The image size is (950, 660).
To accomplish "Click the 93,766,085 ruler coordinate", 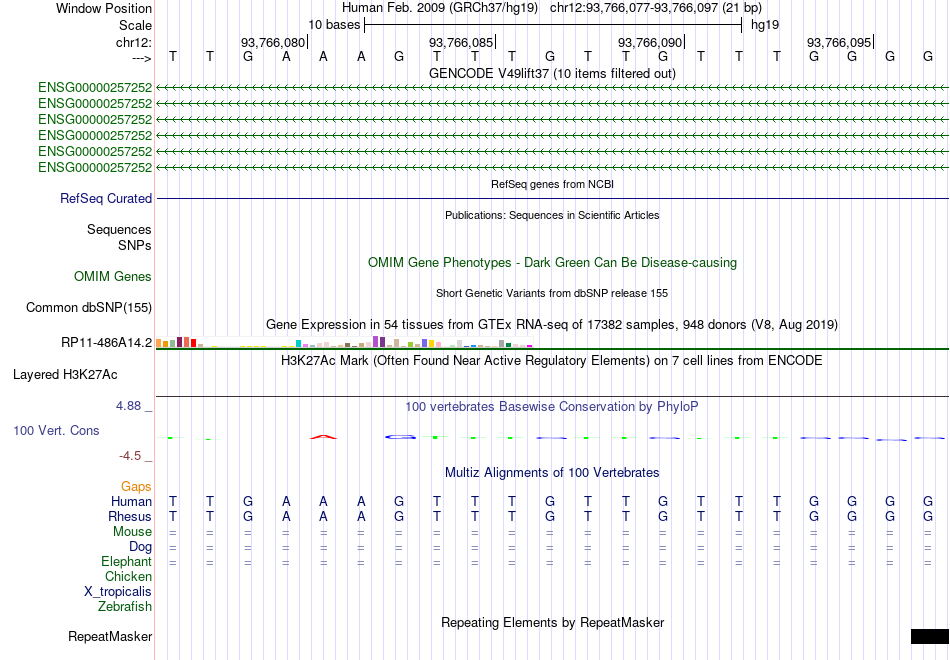I will [461, 42].
